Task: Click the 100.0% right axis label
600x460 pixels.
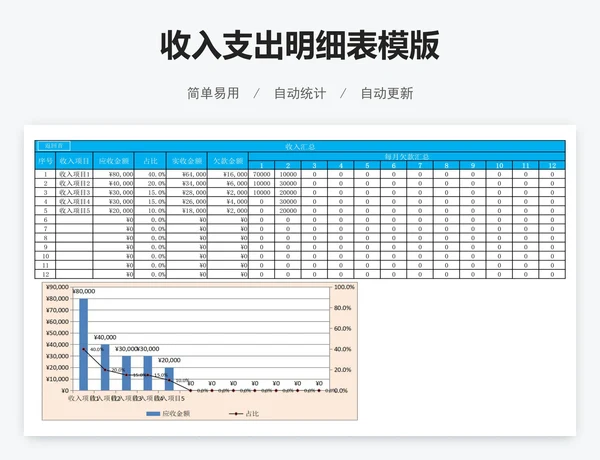Action: (344, 287)
